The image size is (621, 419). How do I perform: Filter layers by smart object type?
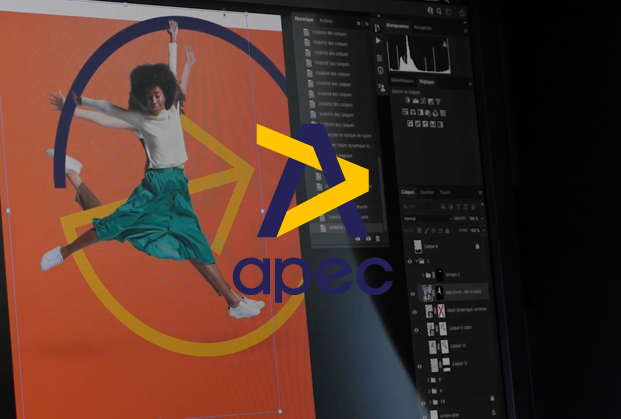pyautogui.click(x=473, y=207)
